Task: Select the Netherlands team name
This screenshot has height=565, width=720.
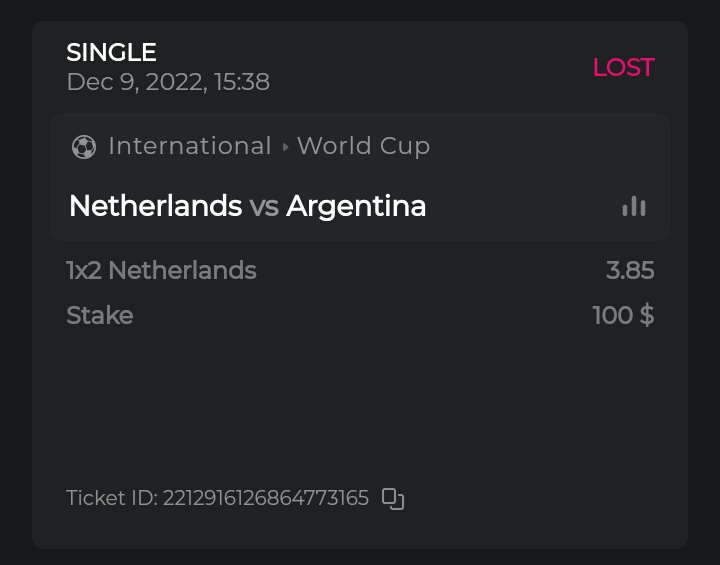Action: (155, 206)
